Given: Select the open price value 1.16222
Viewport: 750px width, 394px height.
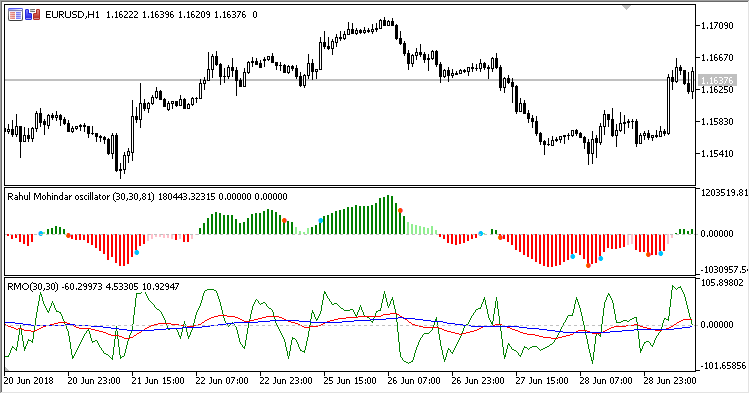Looking at the screenshot, I should [122, 15].
